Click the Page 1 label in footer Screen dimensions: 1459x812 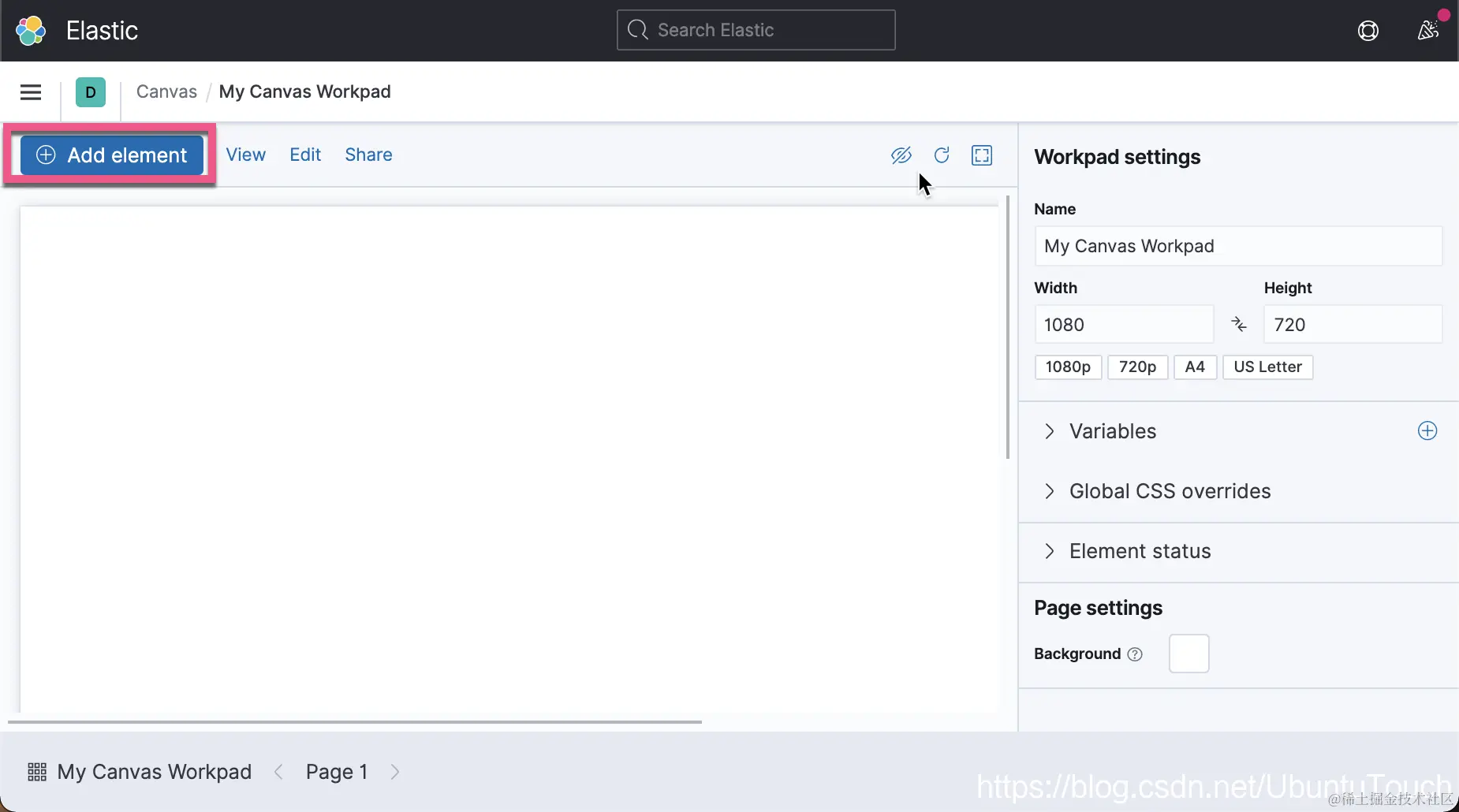[x=337, y=772]
